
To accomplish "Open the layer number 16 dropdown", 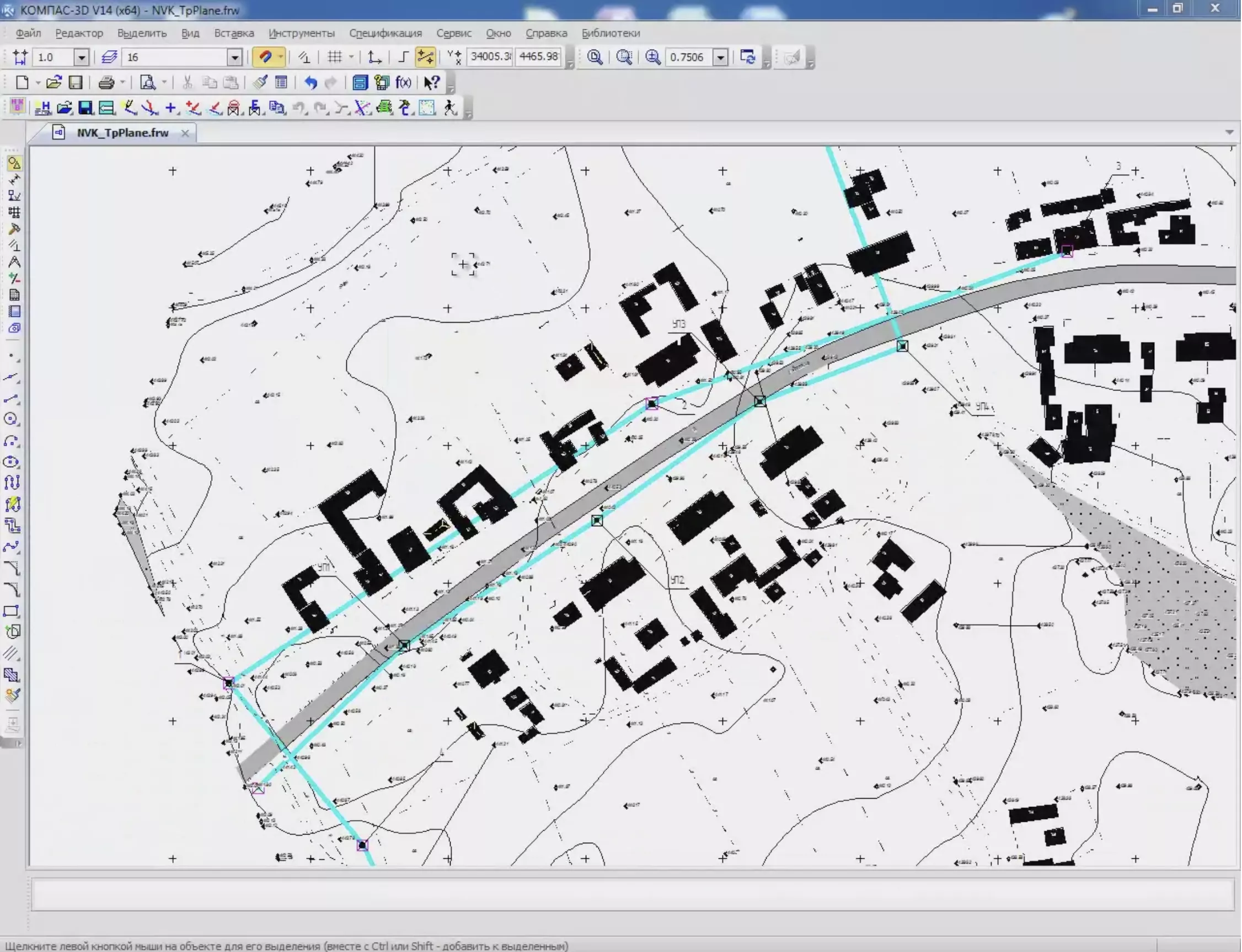I will (x=234, y=57).
